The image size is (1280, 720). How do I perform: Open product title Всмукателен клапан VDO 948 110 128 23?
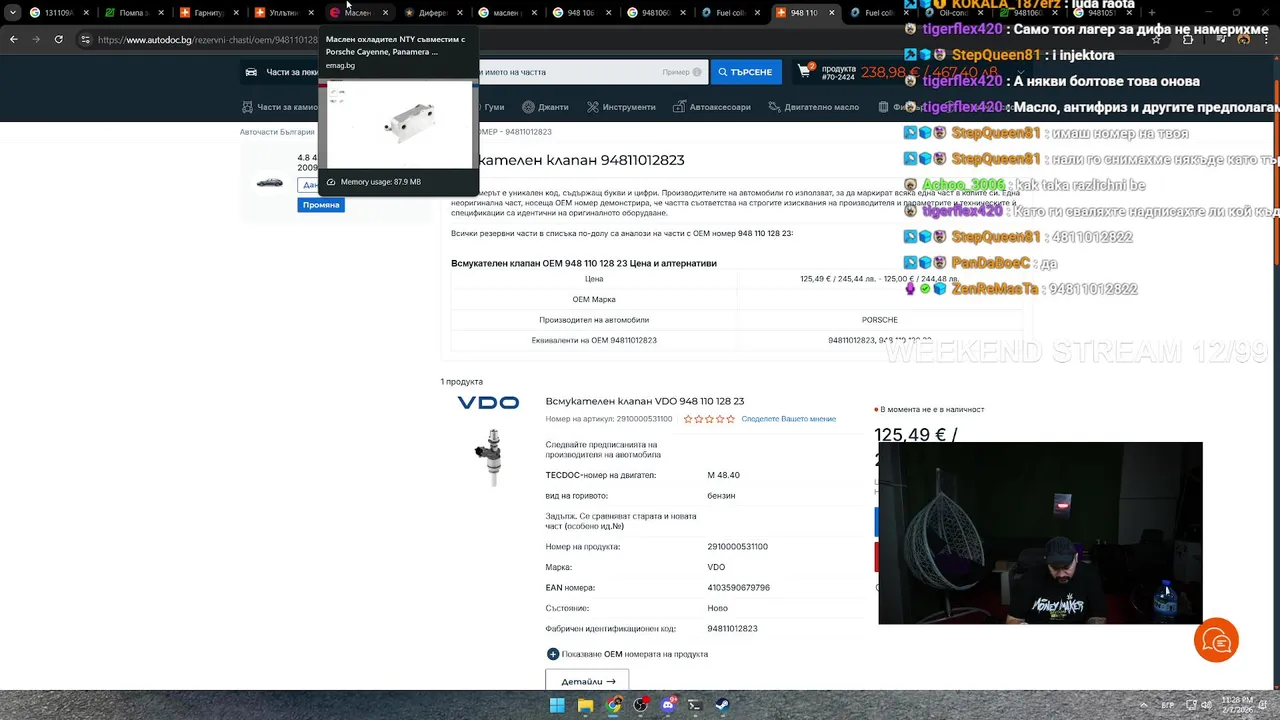click(645, 401)
